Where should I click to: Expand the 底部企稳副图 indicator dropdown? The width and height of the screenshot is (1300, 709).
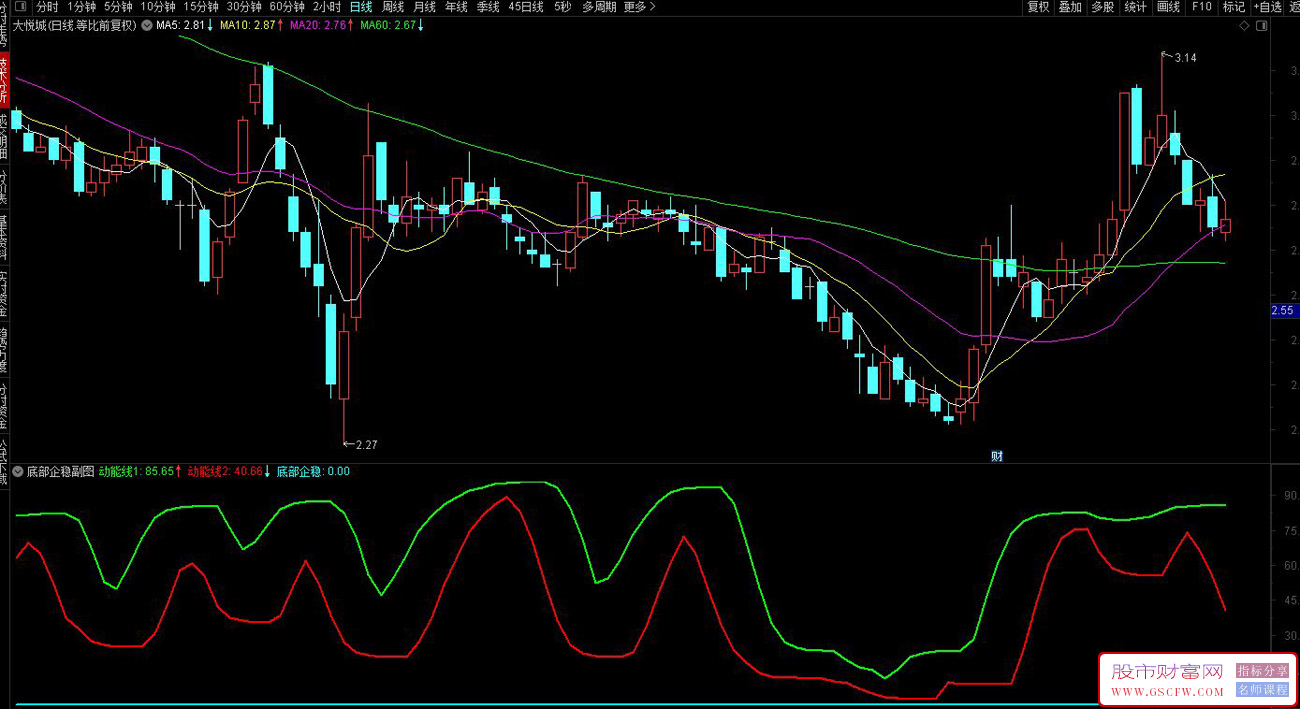click(18, 471)
